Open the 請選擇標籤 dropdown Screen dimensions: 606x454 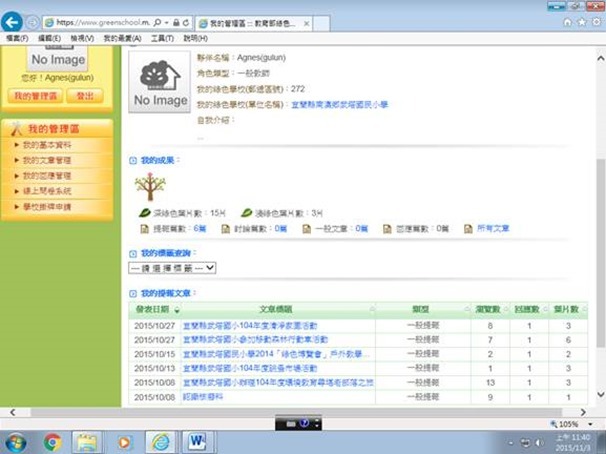(x=173, y=268)
